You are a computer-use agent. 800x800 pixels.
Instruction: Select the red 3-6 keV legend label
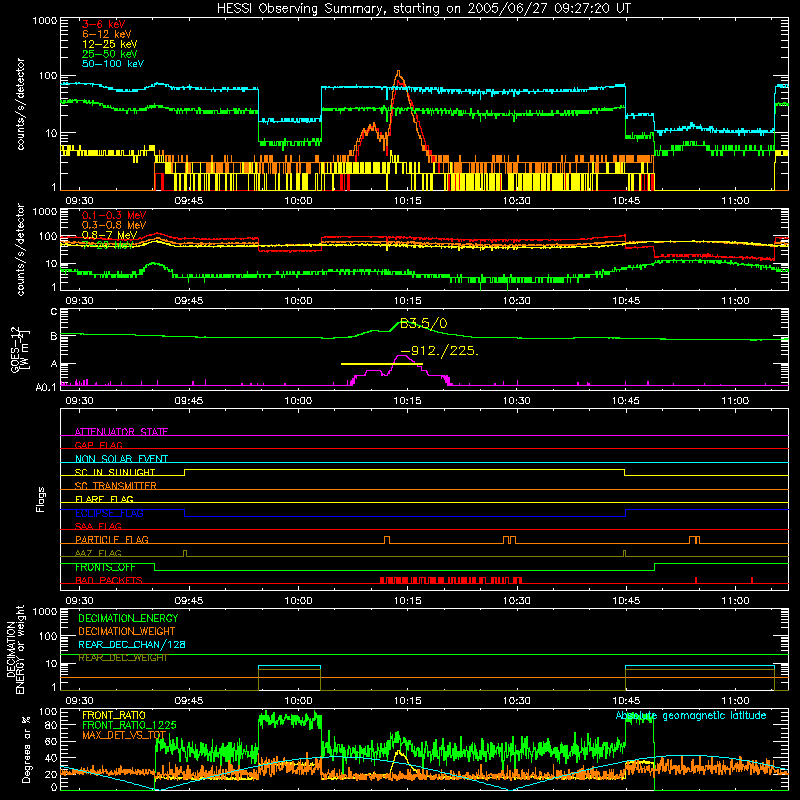pyautogui.click(x=104, y=24)
